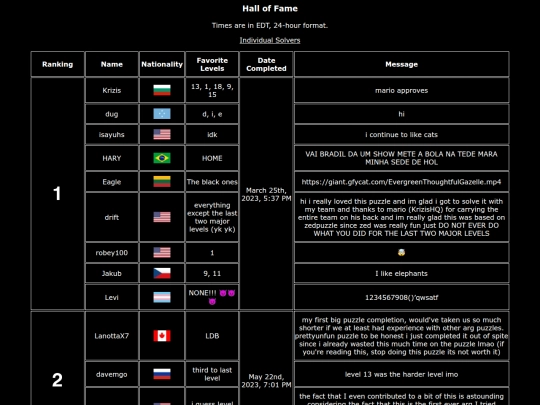Click the trans pride flag beside Levi
This screenshot has width=540, height=405.
click(162, 297)
